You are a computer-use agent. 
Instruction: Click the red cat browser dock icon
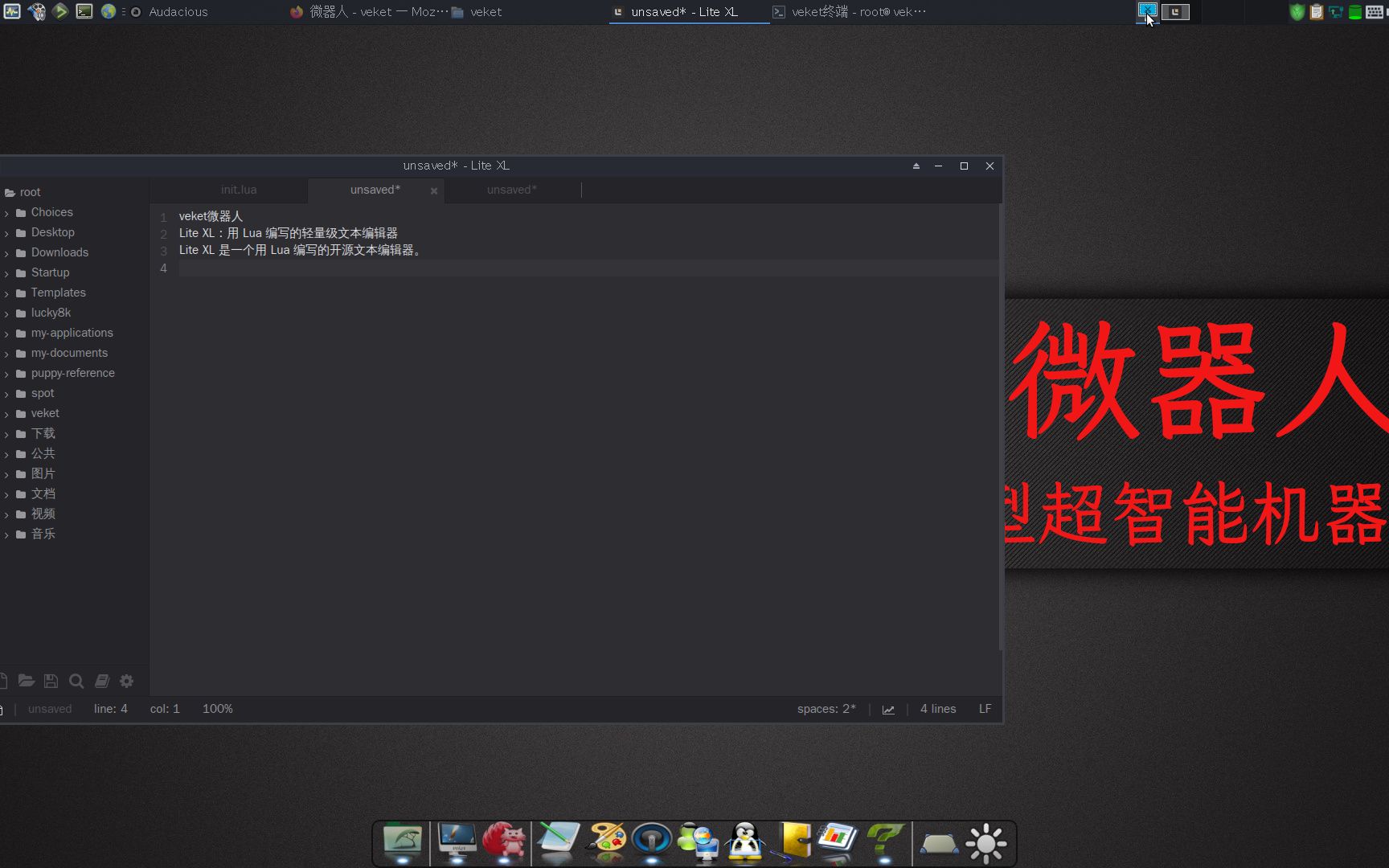[x=504, y=842]
